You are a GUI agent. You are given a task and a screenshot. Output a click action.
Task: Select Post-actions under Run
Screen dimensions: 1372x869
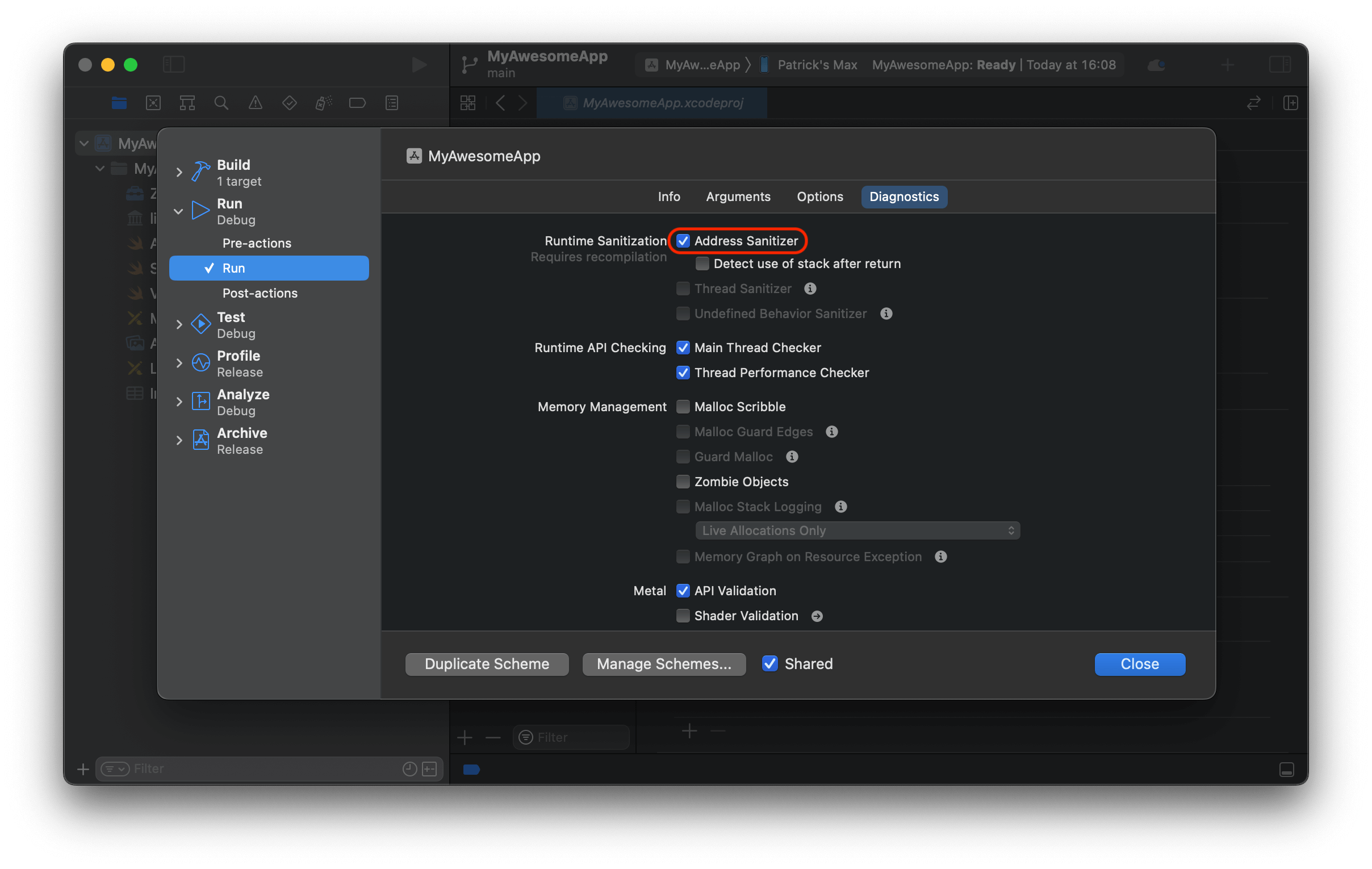click(x=260, y=294)
